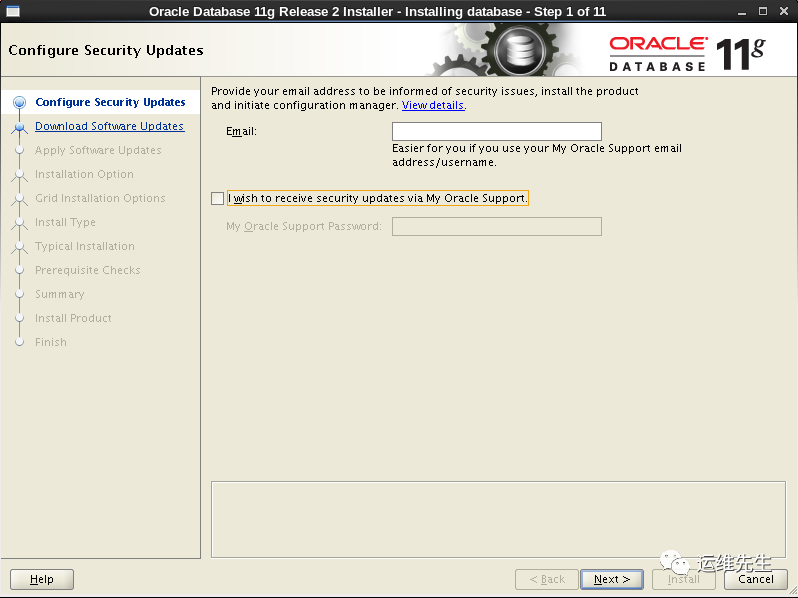Minimize the installer window
798x598 pixels.
coord(742,11)
